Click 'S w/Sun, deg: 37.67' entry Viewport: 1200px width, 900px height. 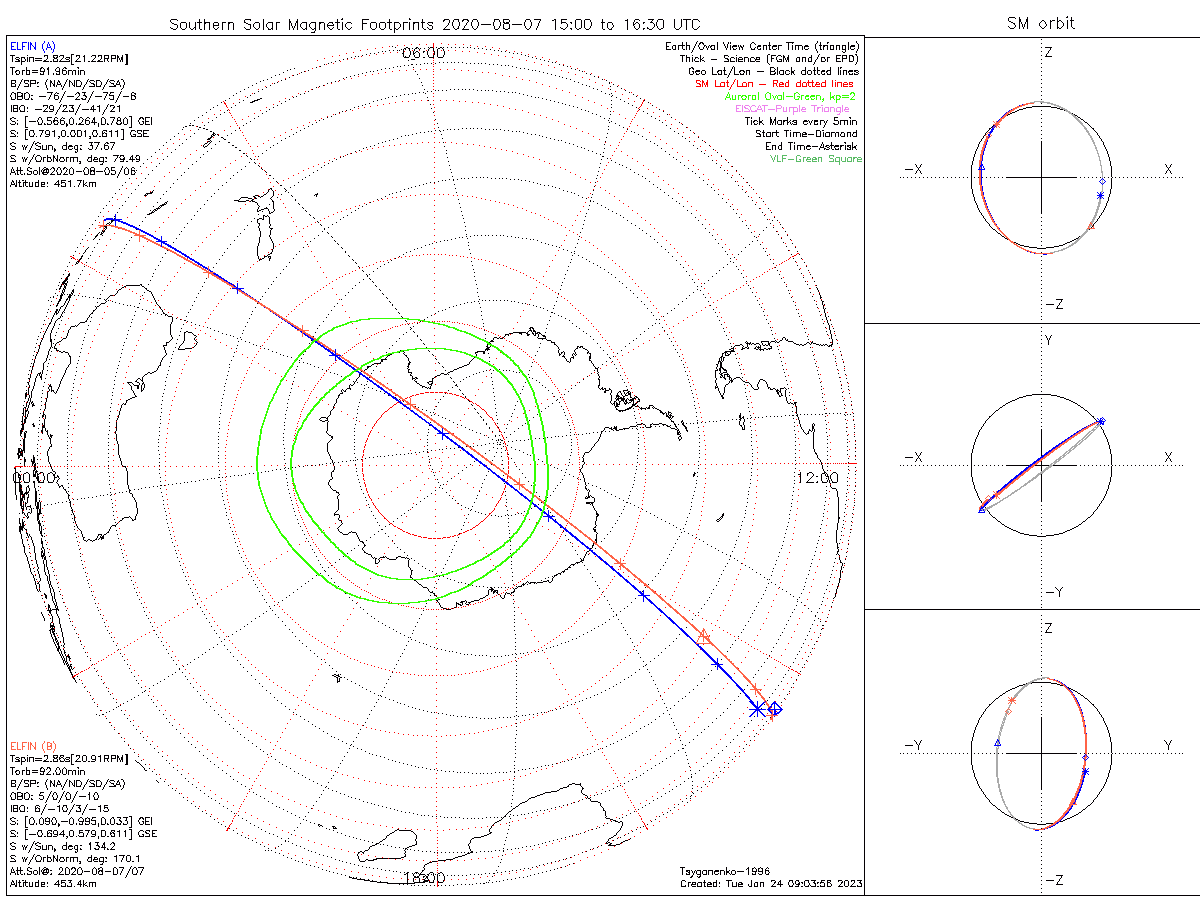[x=61, y=146]
